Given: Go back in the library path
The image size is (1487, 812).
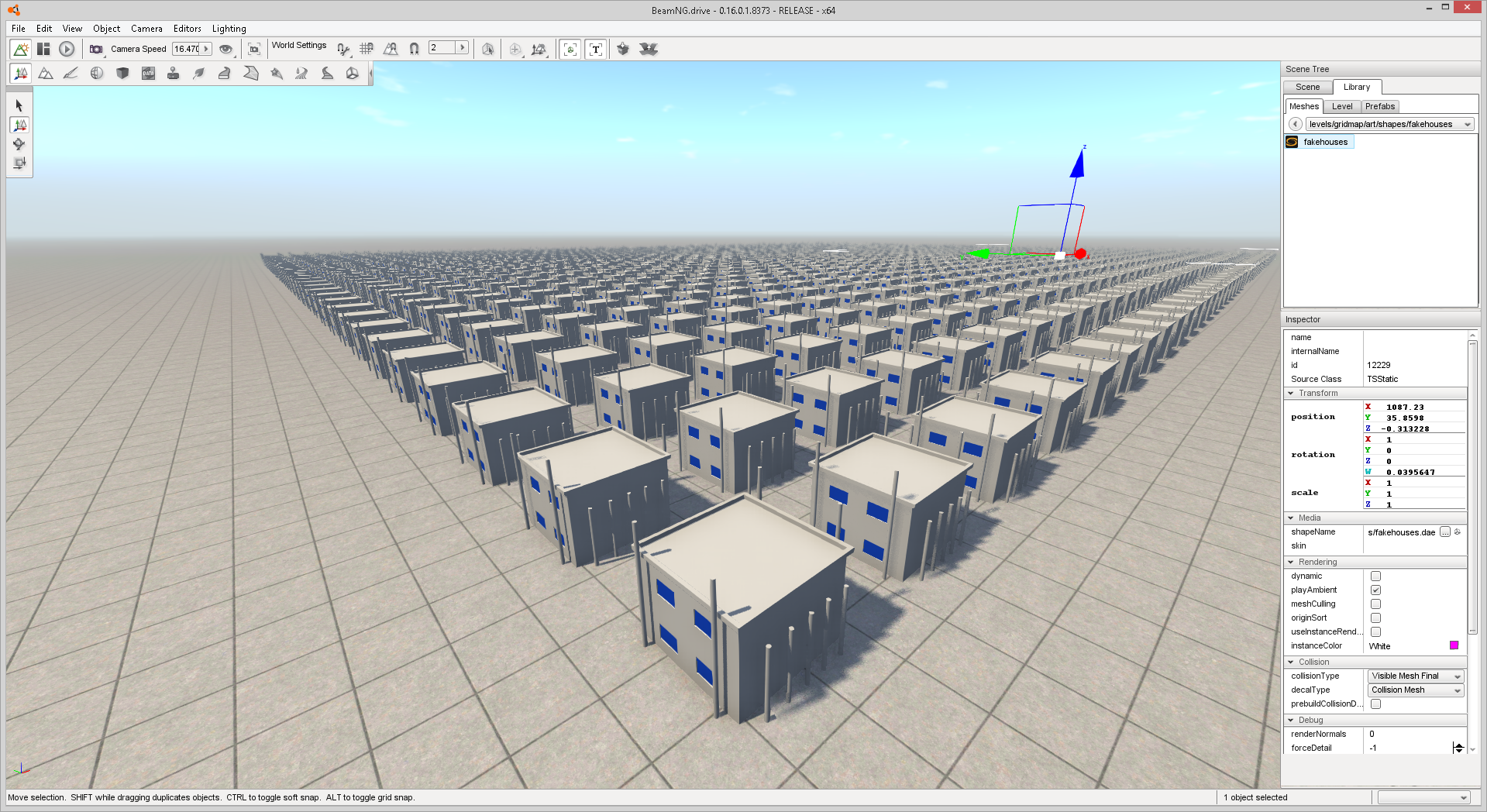Looking at the screenshot, I should click(x=1295, y=124).
